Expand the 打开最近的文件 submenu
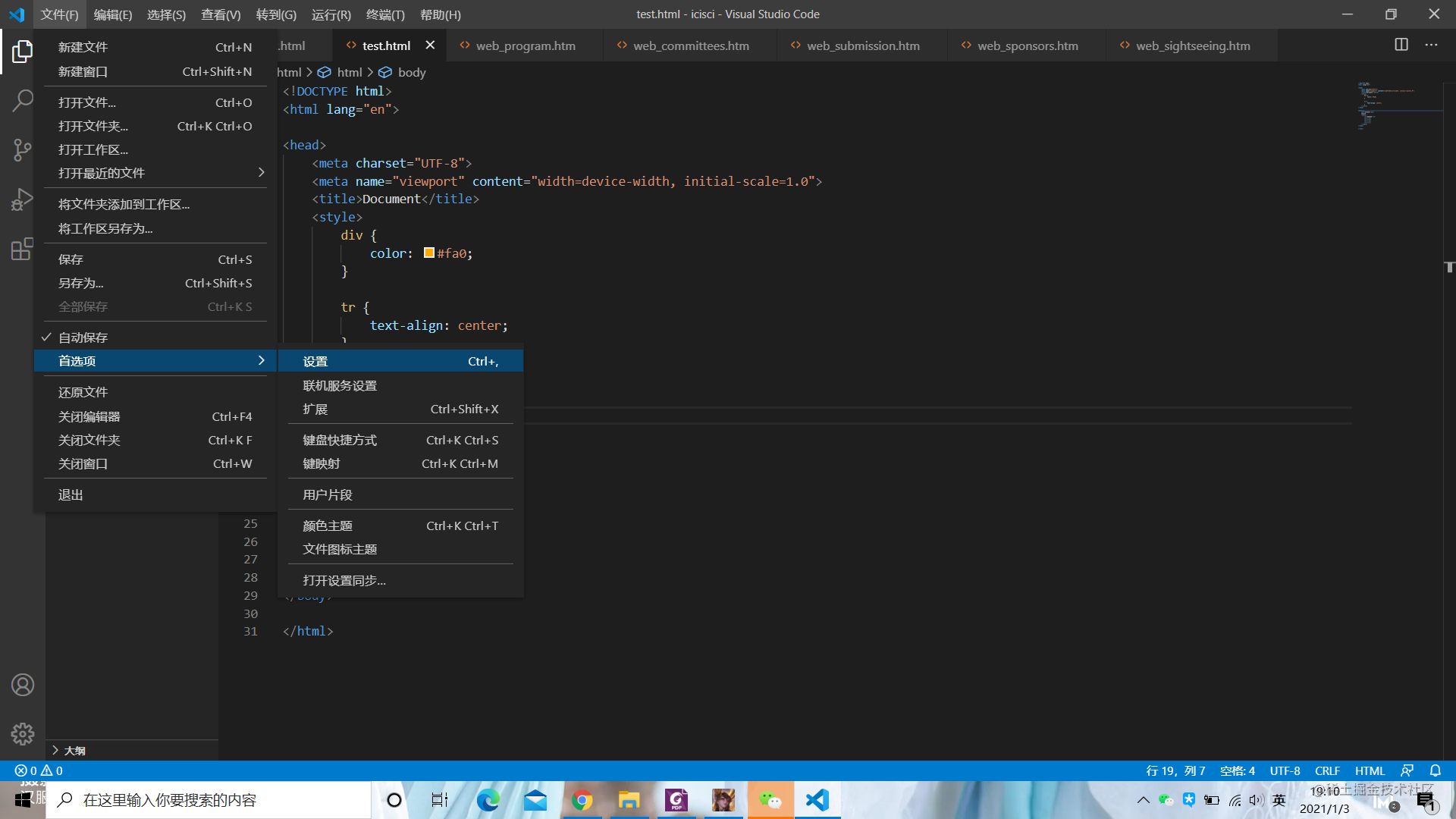This screenshot has width=1456, height=819. tap(102, 173)
